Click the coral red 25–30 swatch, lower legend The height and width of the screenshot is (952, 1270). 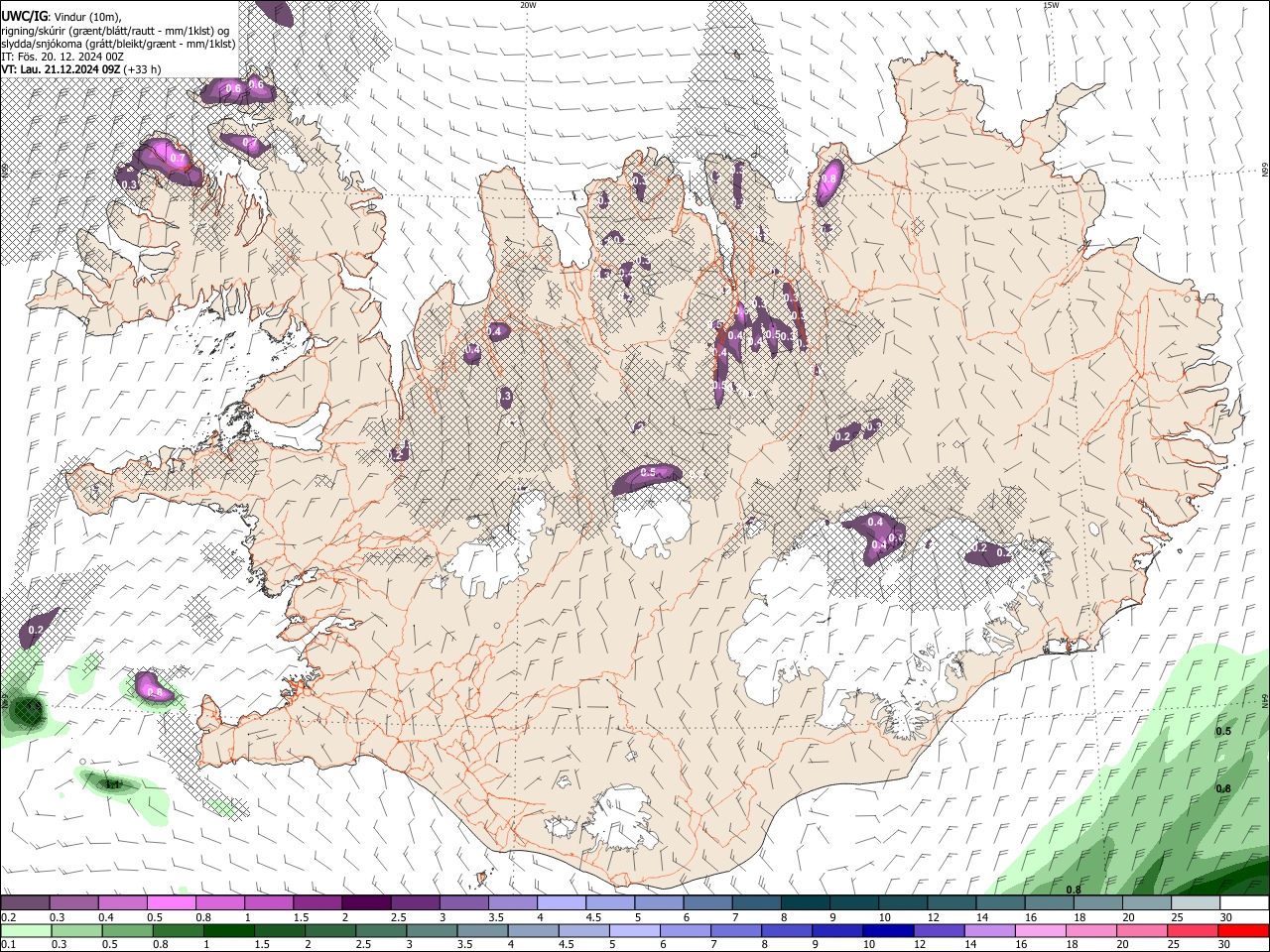1193,930
